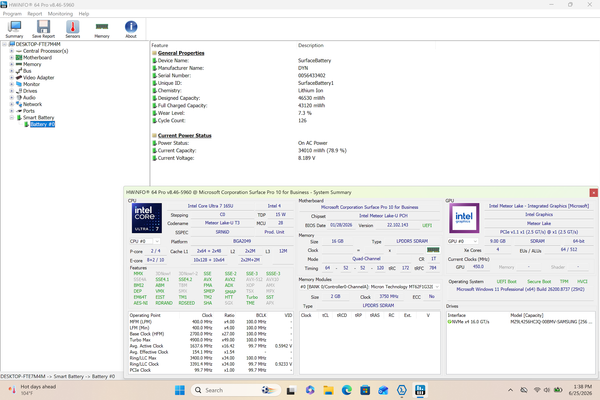Click the Smart Battery green icon
The image size is (600, 400).
tap(19, 118)
